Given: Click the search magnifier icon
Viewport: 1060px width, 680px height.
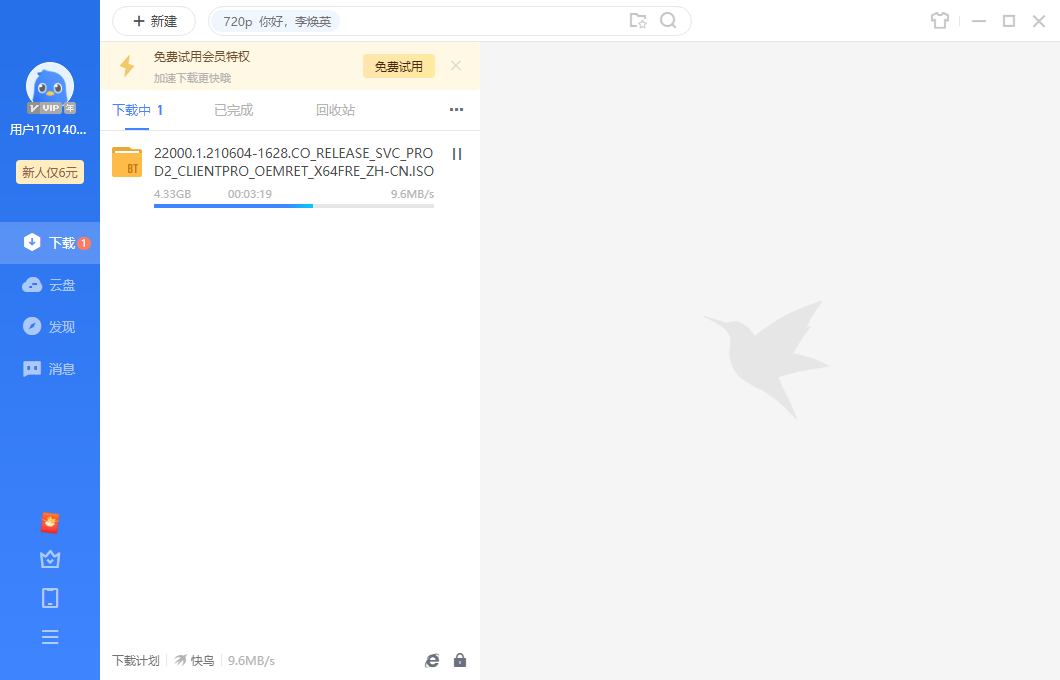Looking at the screenshot, I should [668, 21].
